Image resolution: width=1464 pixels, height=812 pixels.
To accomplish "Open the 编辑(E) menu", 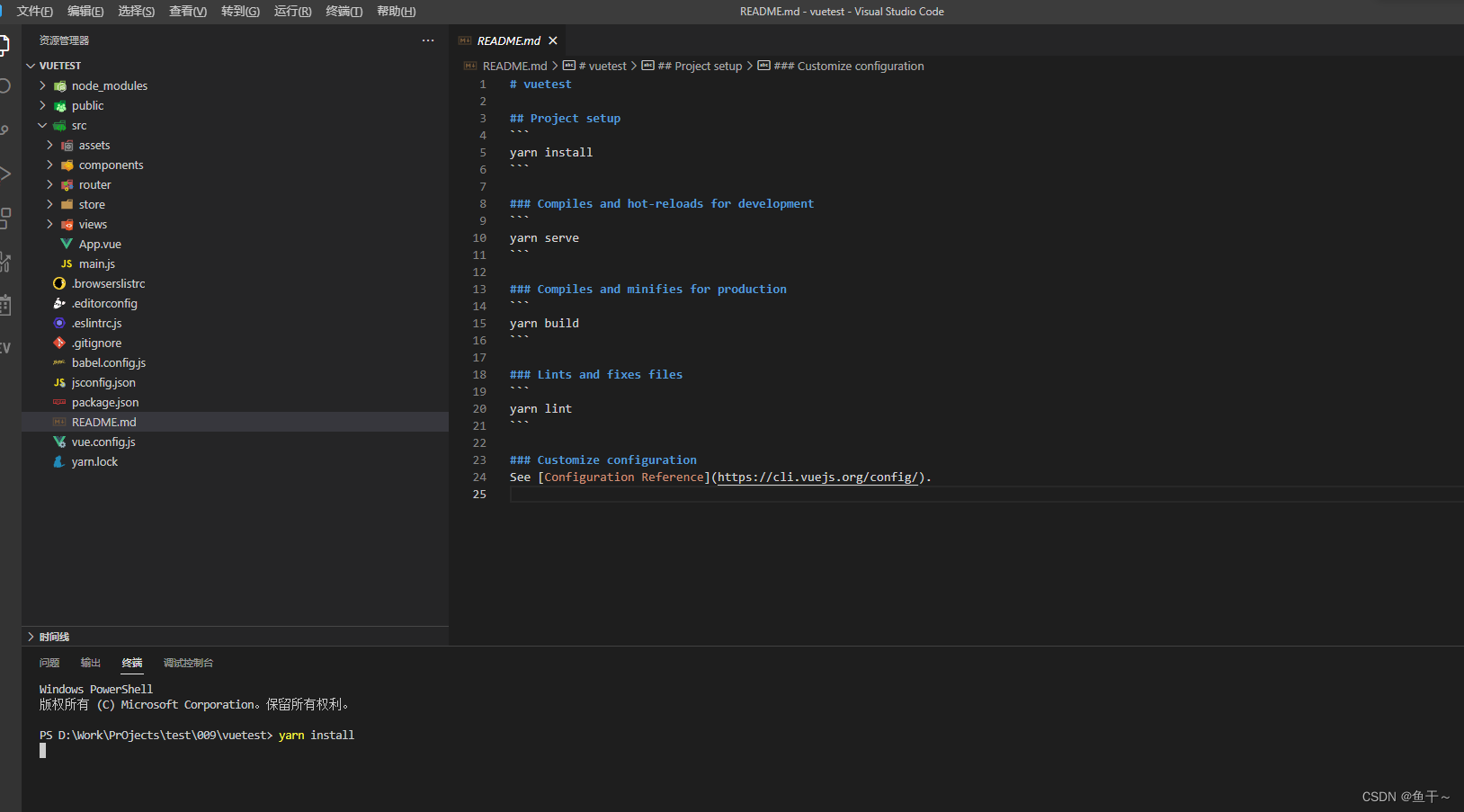I will click(x=85, y=11).
